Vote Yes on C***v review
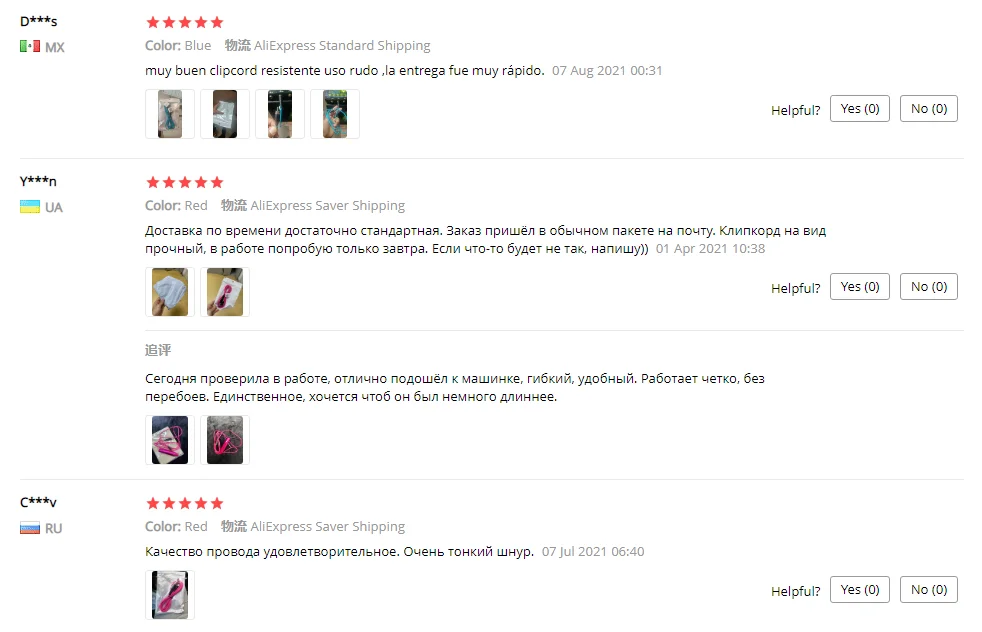 (x=860, y=590)
